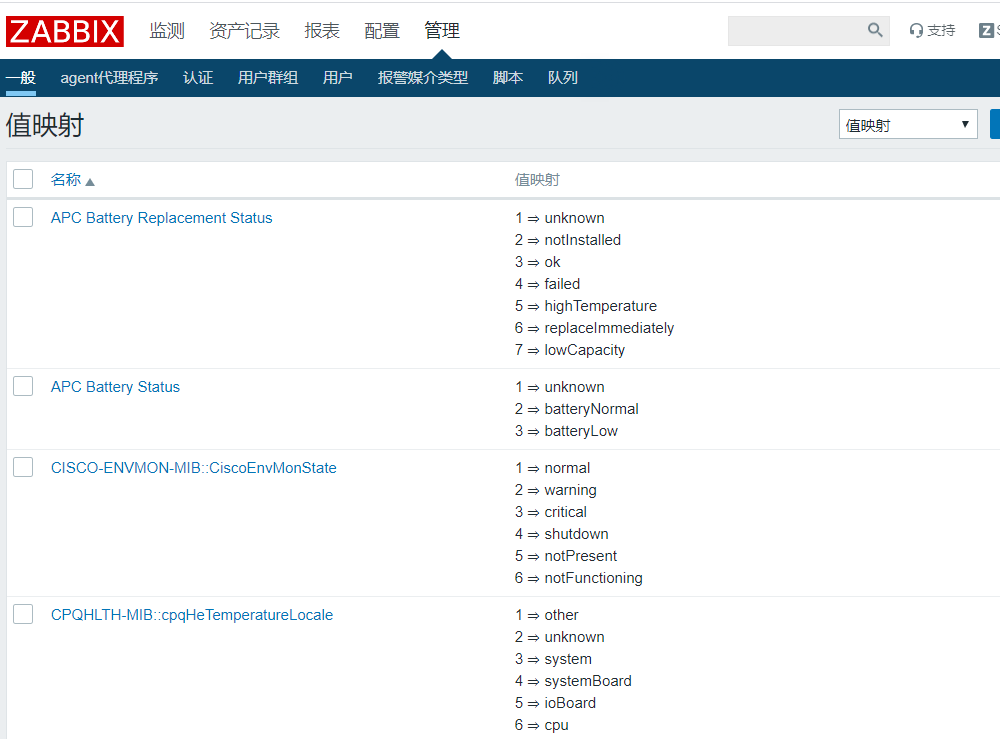The image size is (1000, 739).
Task: Click the ZABBIX logo
Action: [64, 31]
